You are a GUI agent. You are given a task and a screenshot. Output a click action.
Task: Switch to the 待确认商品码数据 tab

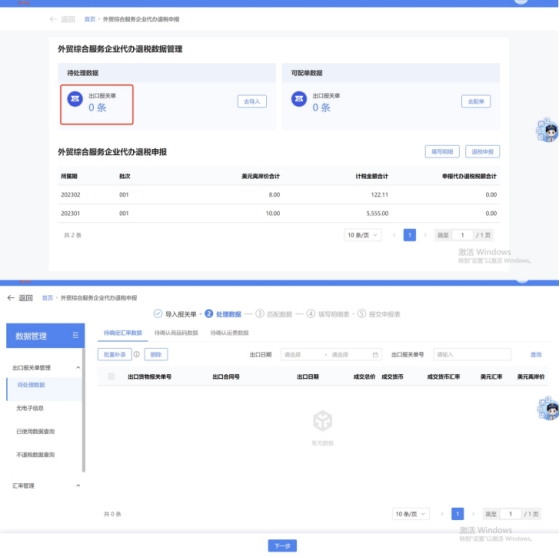point(176,333)
